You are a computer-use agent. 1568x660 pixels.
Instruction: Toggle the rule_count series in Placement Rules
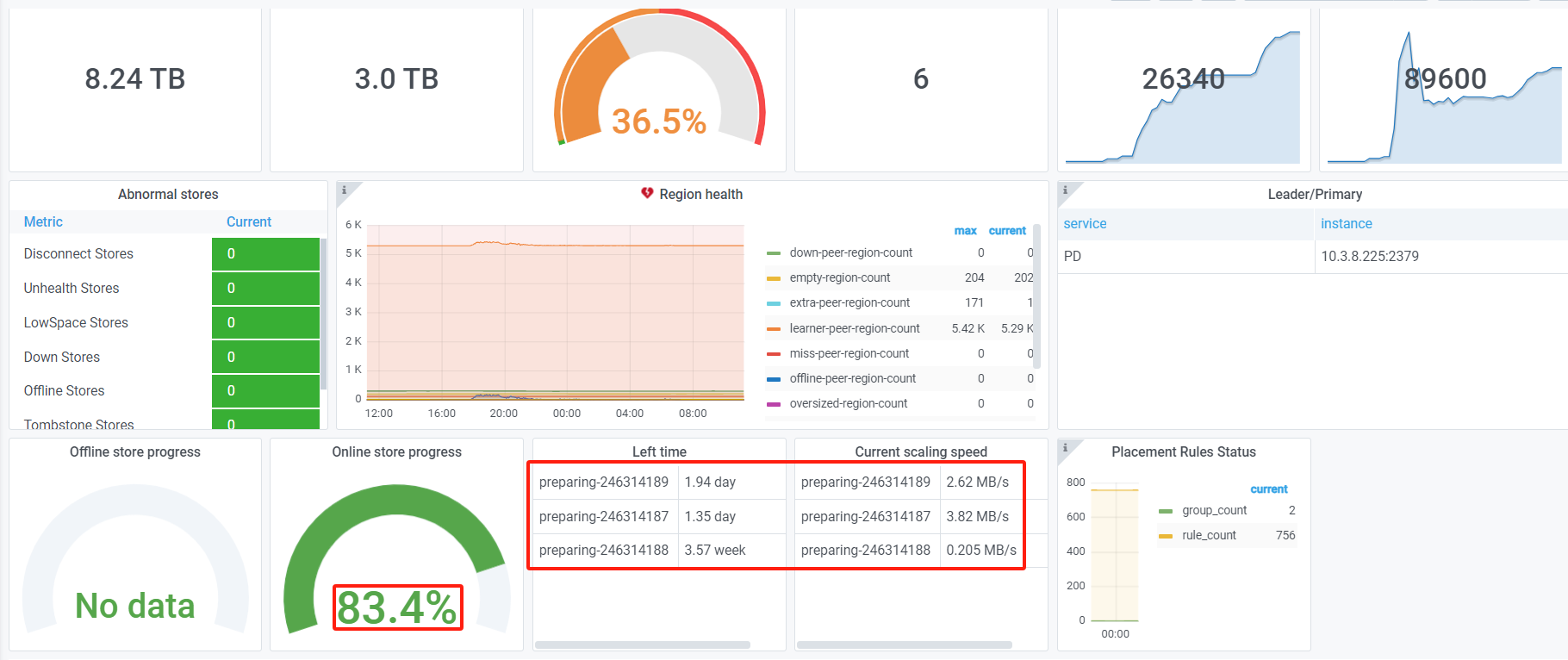point(1208,535)
